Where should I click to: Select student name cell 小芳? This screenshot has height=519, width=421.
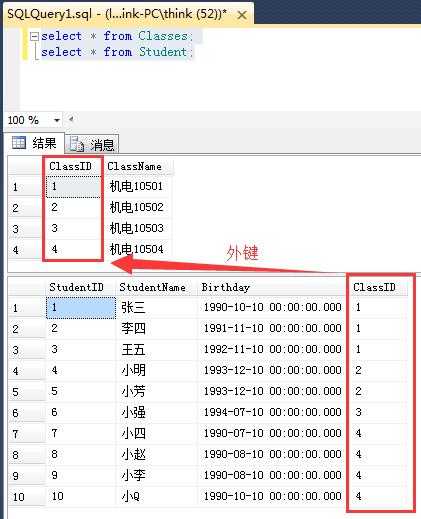[157, 391]
